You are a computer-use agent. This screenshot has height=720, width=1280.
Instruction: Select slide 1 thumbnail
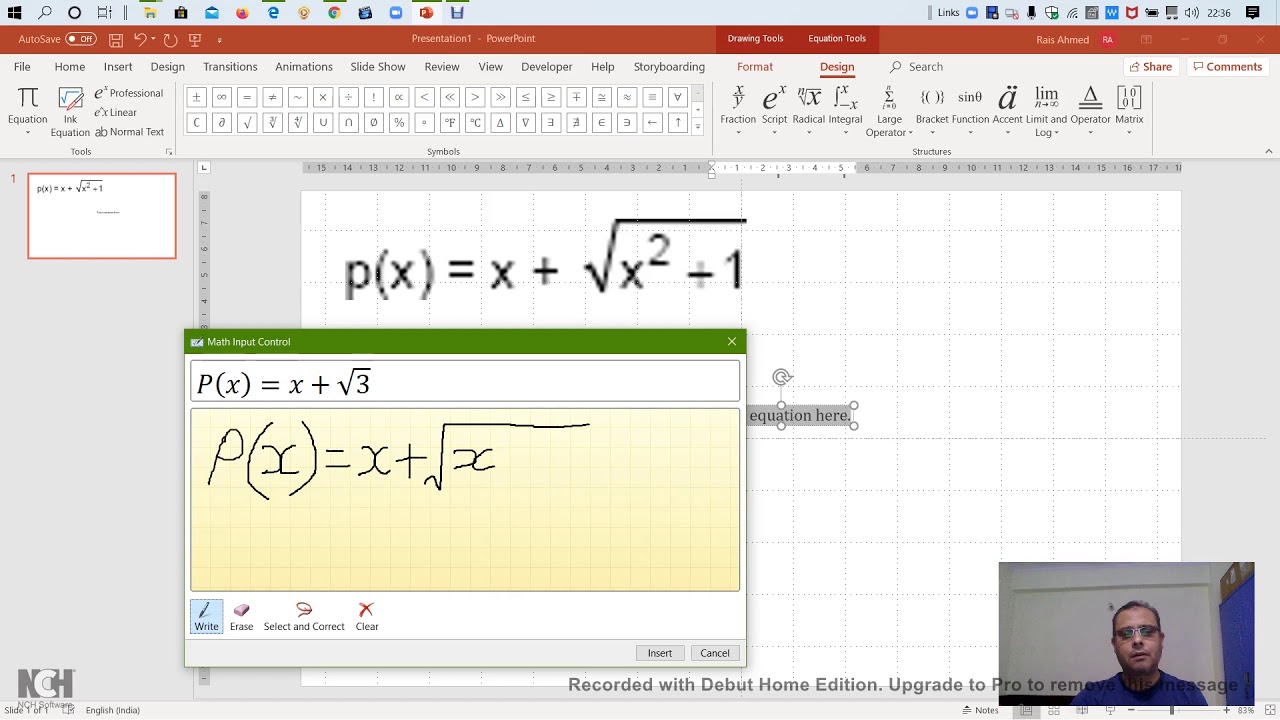click(102, 216)
